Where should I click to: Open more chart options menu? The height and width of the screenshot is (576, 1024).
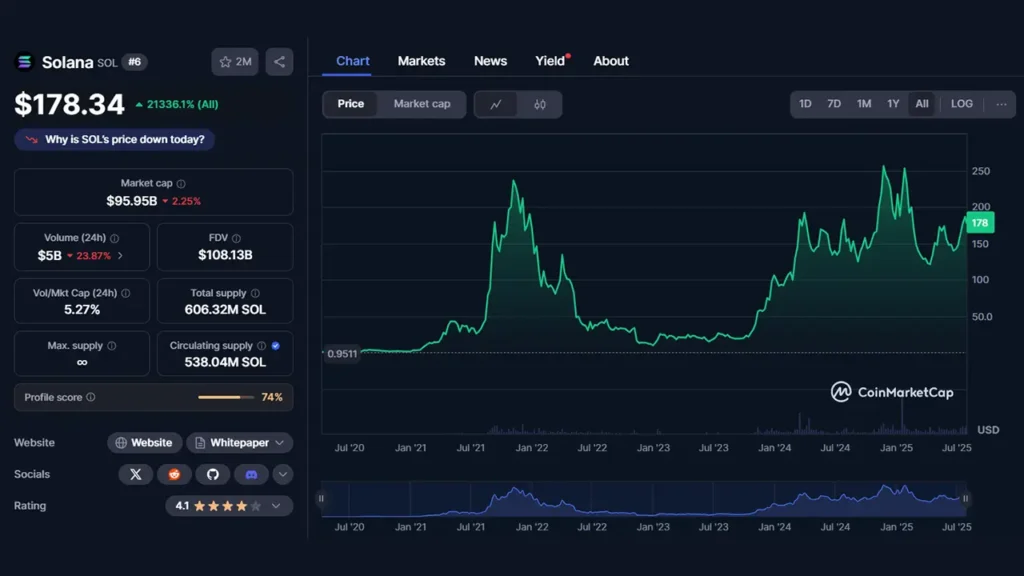pos(1001,104)
